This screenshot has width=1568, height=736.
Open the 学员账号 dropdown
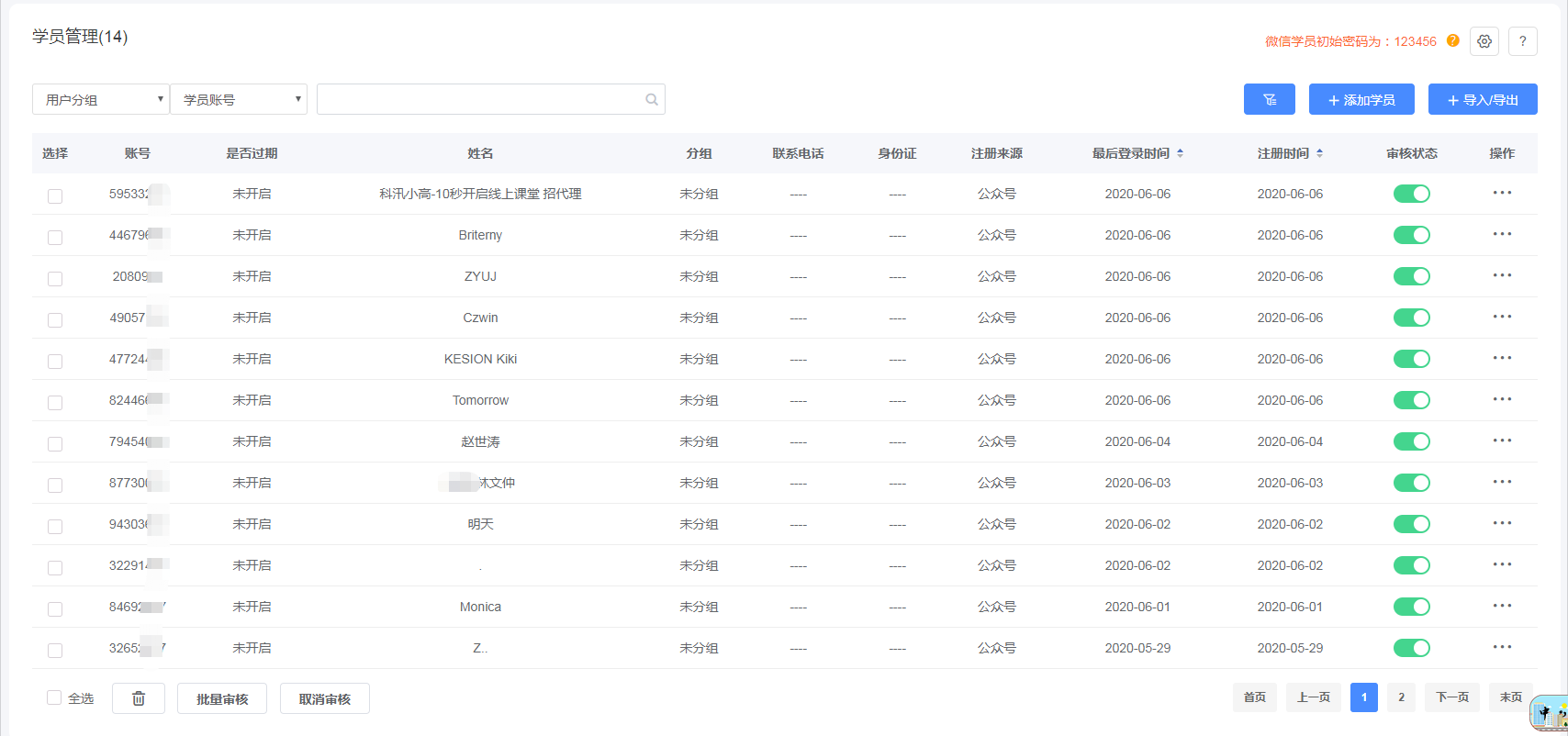[x=239, y=99]
